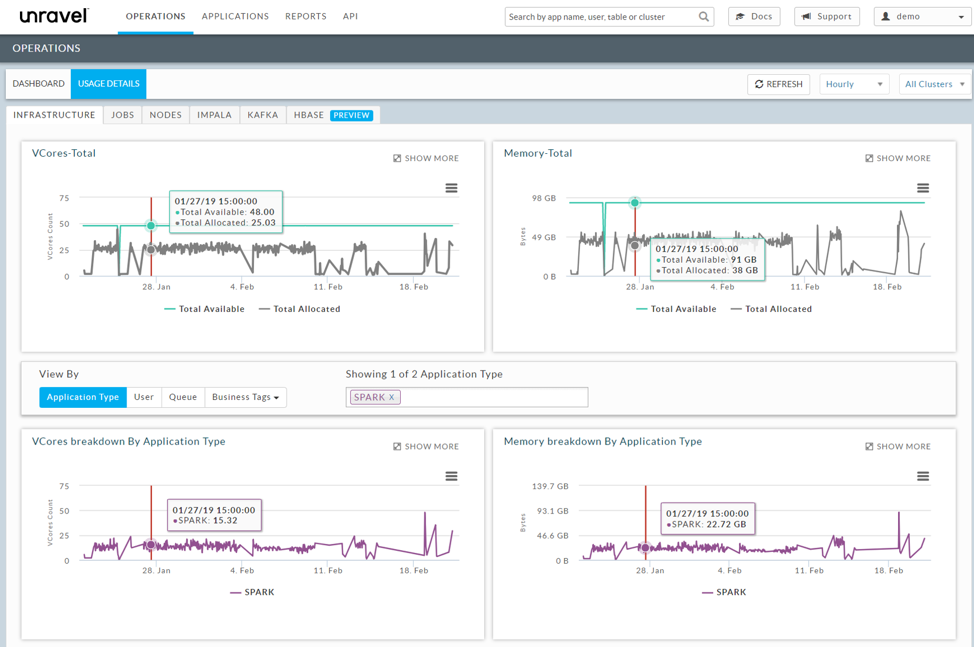This screenshot has height=647, width=974.
Task: Remove the SPARK filter chip
Action: tap(391, 397)
